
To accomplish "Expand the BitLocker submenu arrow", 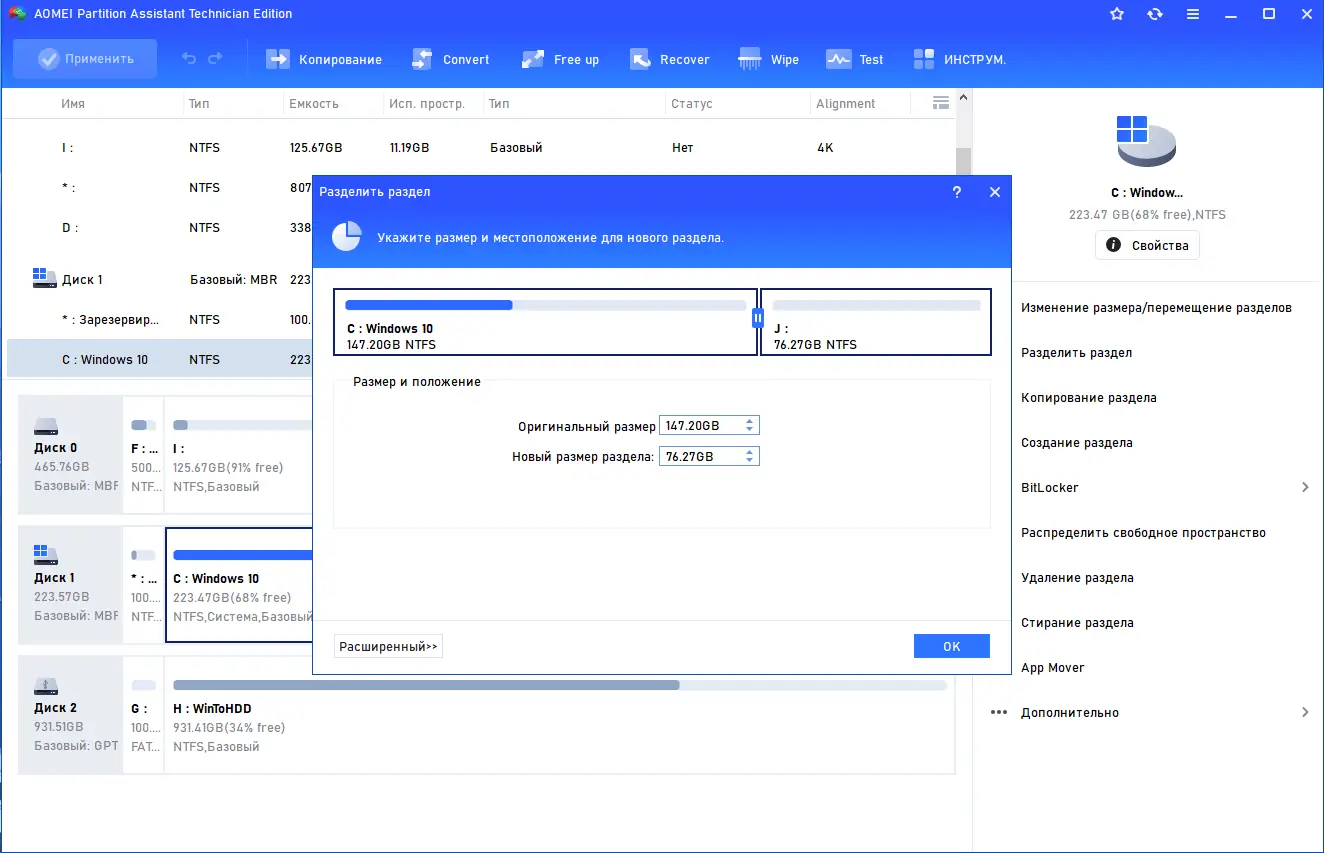I will pos(1305,488).
